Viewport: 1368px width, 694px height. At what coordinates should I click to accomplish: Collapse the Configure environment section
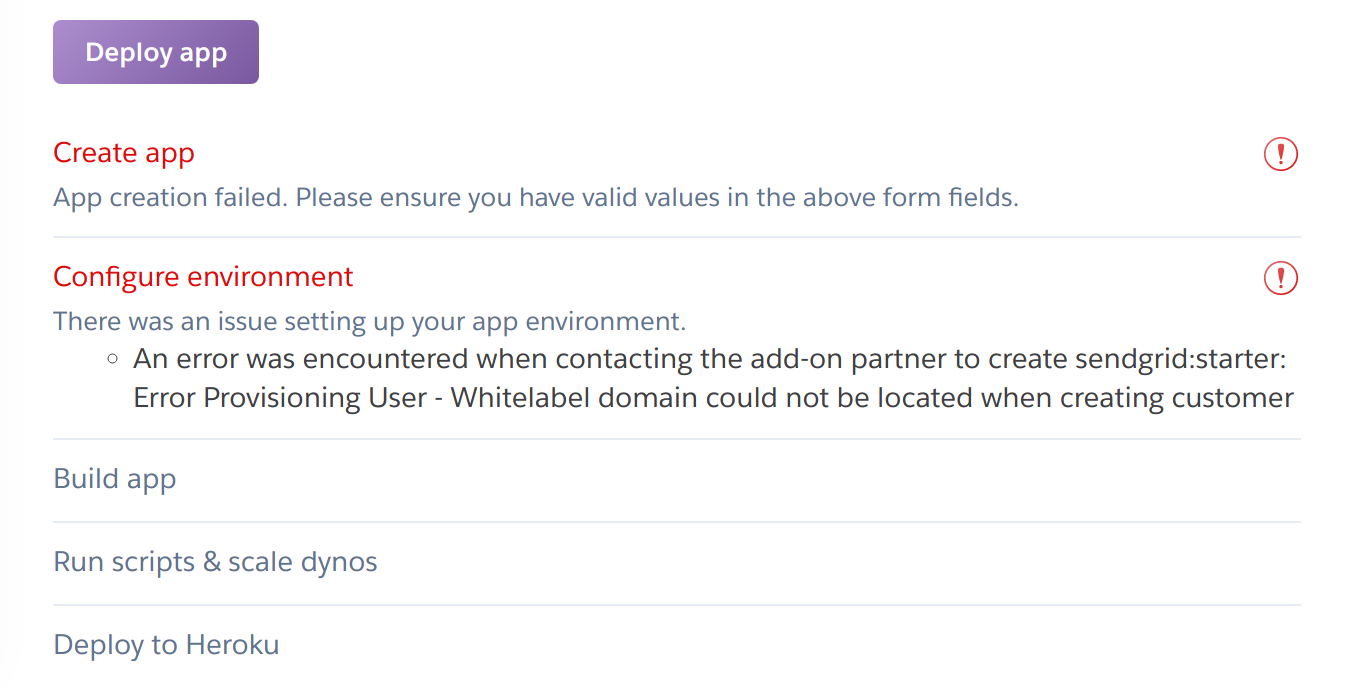point(202,277)
